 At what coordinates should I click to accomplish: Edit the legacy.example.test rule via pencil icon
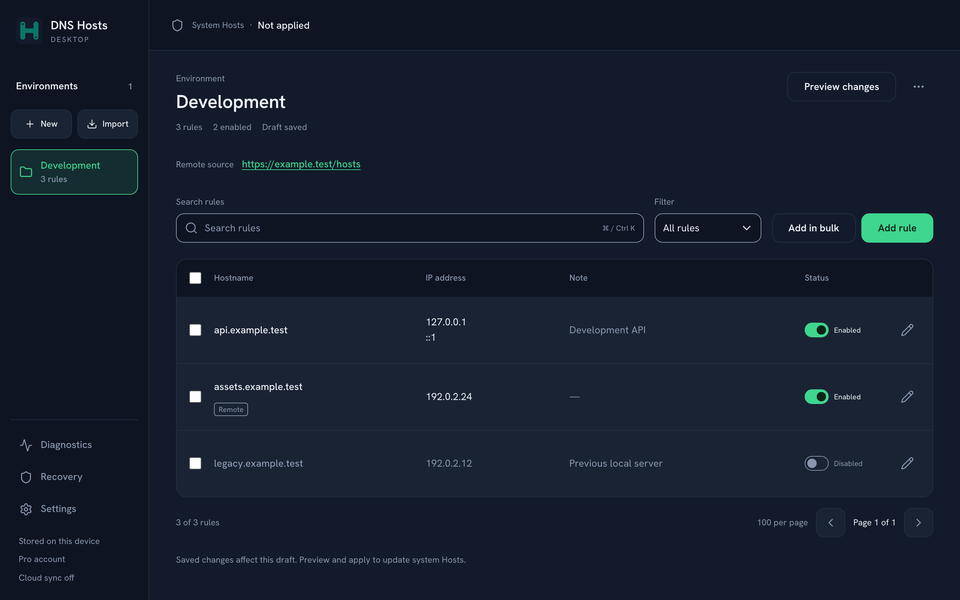tap(907, 463)
